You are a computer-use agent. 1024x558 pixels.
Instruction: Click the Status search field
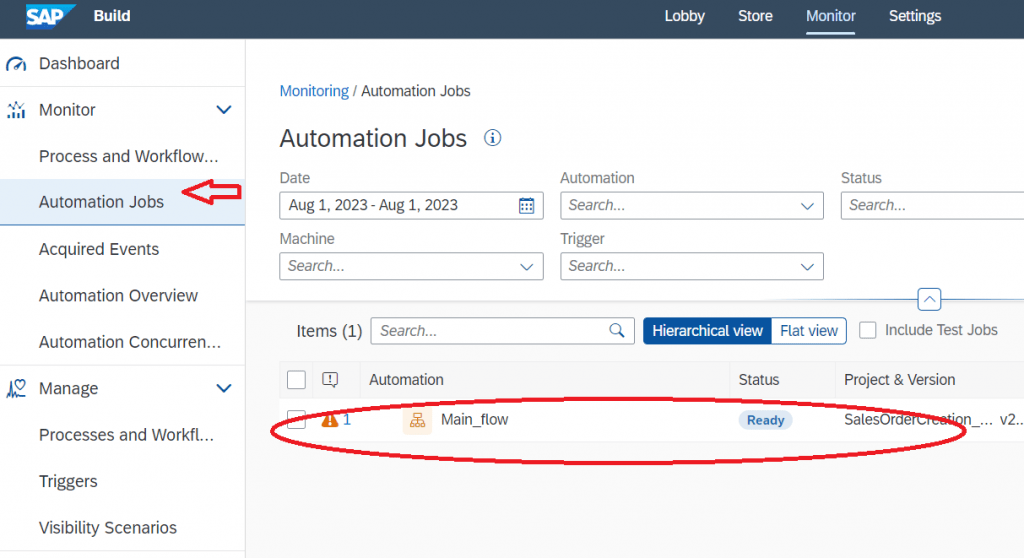(x=933, y=206)
